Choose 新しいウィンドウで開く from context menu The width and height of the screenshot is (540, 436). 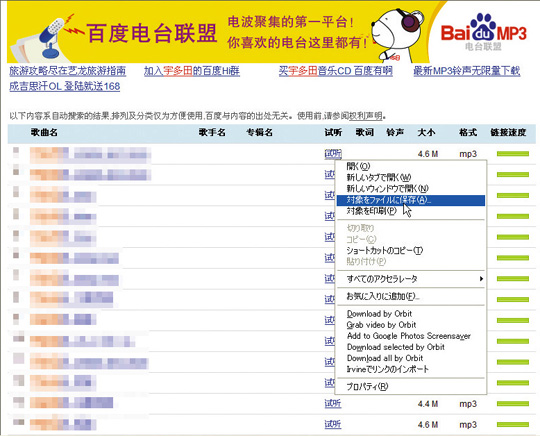coord(387,188)
